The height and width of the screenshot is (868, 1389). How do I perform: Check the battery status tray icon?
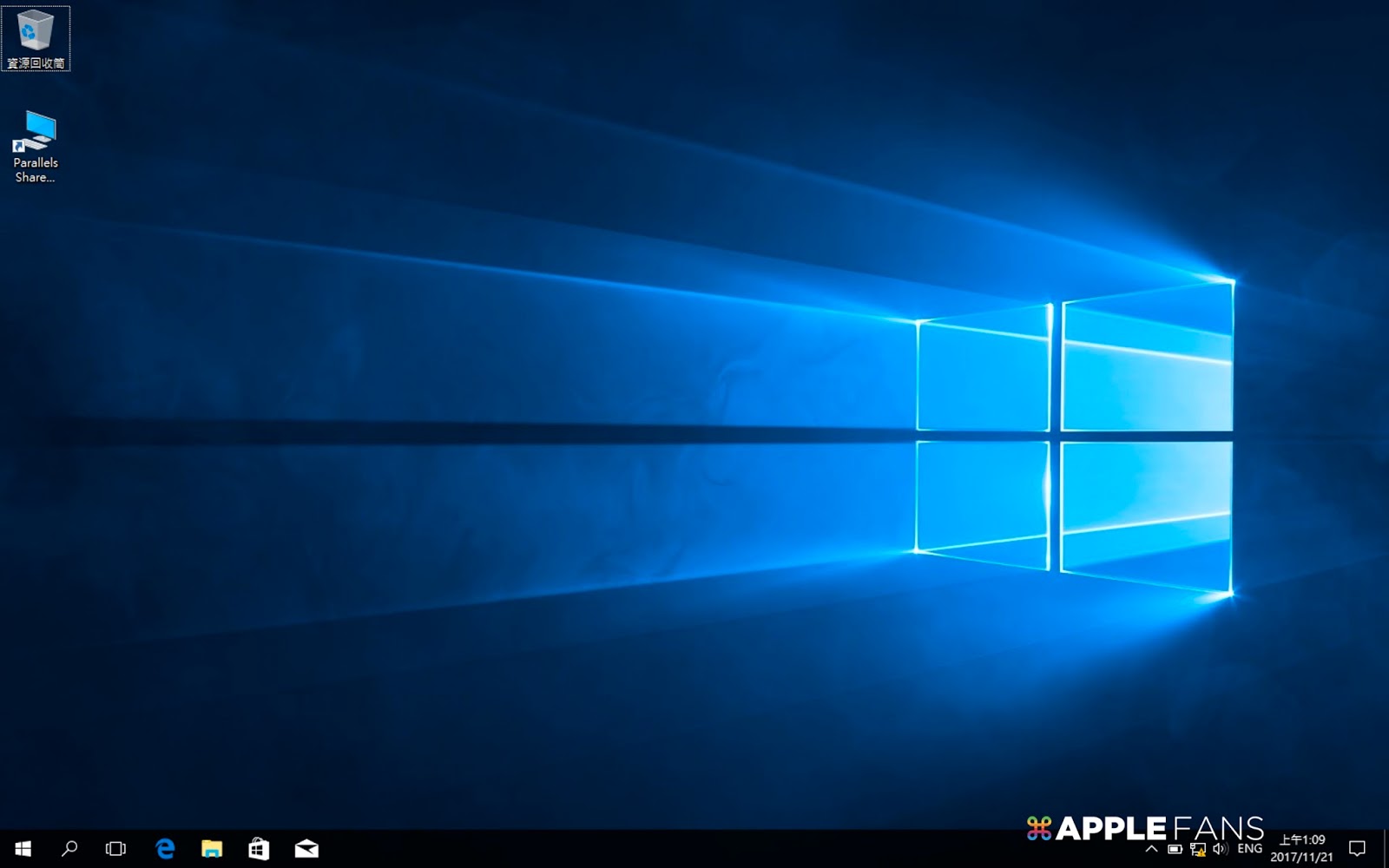tap(1175, 849)
